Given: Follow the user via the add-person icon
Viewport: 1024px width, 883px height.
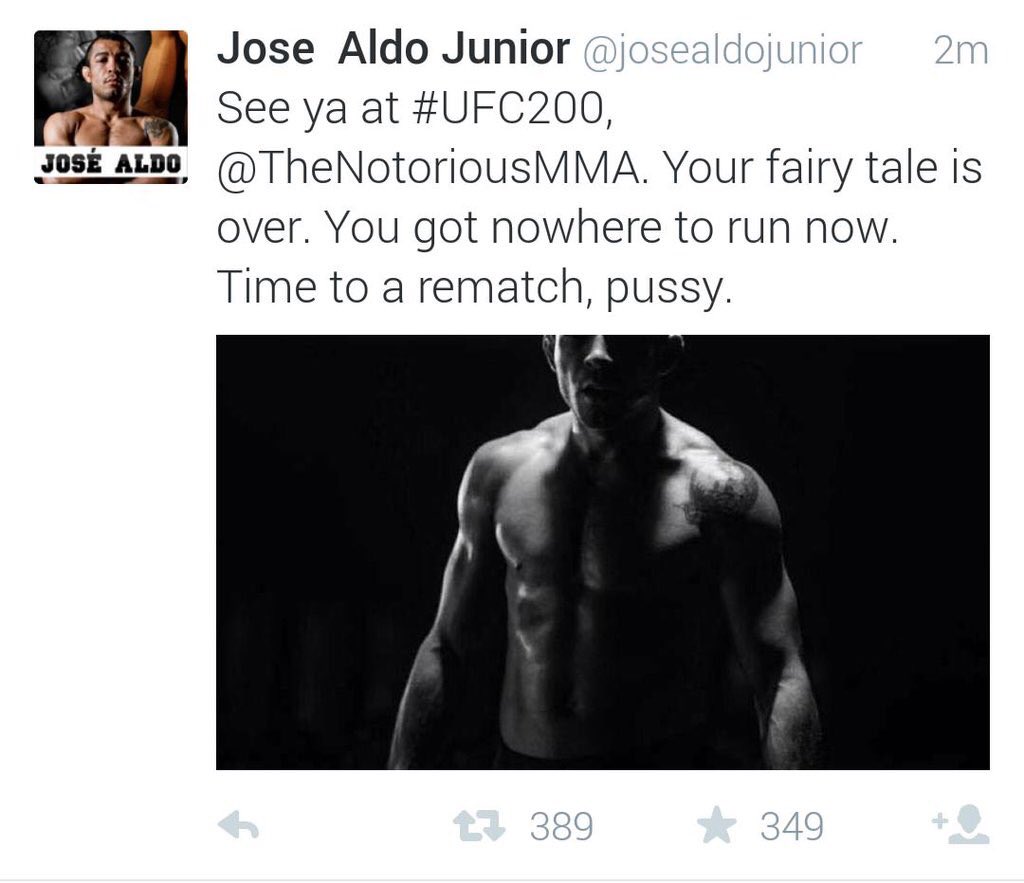Looking at the screenshot, I should (961, 825).
